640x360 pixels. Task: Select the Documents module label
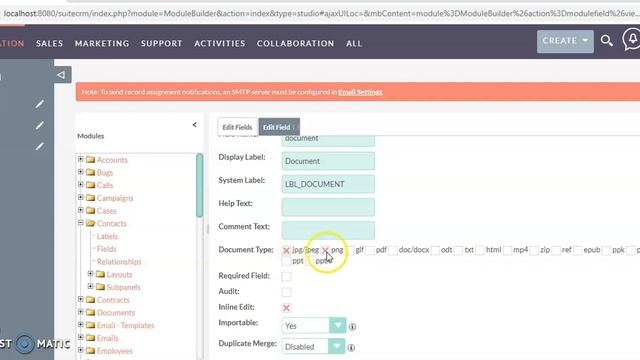pyautogui.click(x=116, y=313)
